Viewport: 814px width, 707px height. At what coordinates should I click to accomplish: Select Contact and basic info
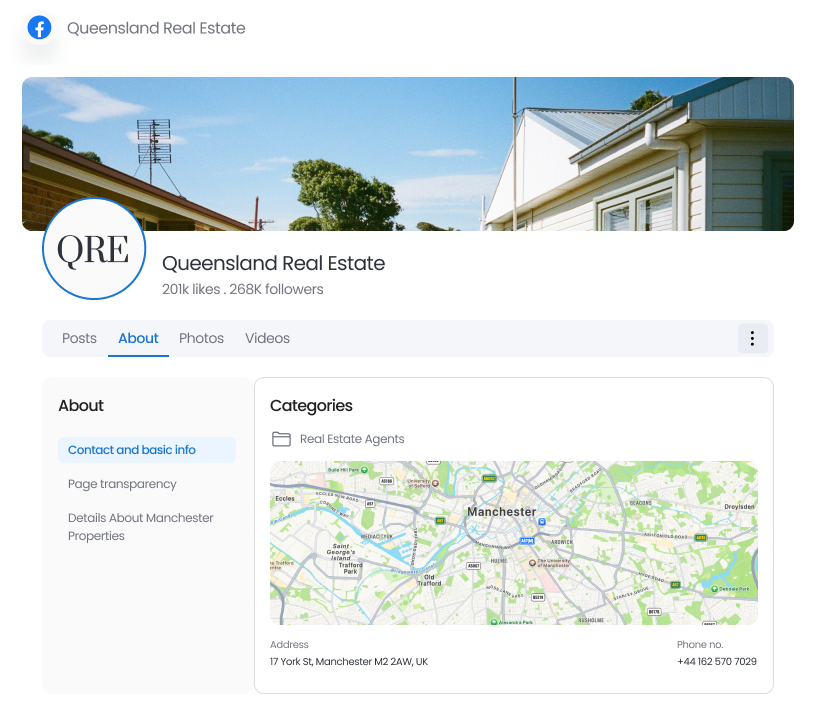[x=147, y=450]
